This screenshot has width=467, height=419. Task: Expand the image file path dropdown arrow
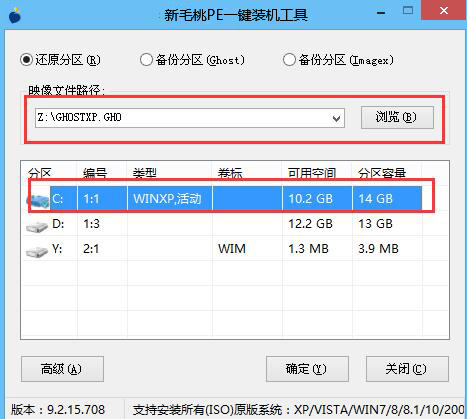pyautogui.click(x=336, y=118)
